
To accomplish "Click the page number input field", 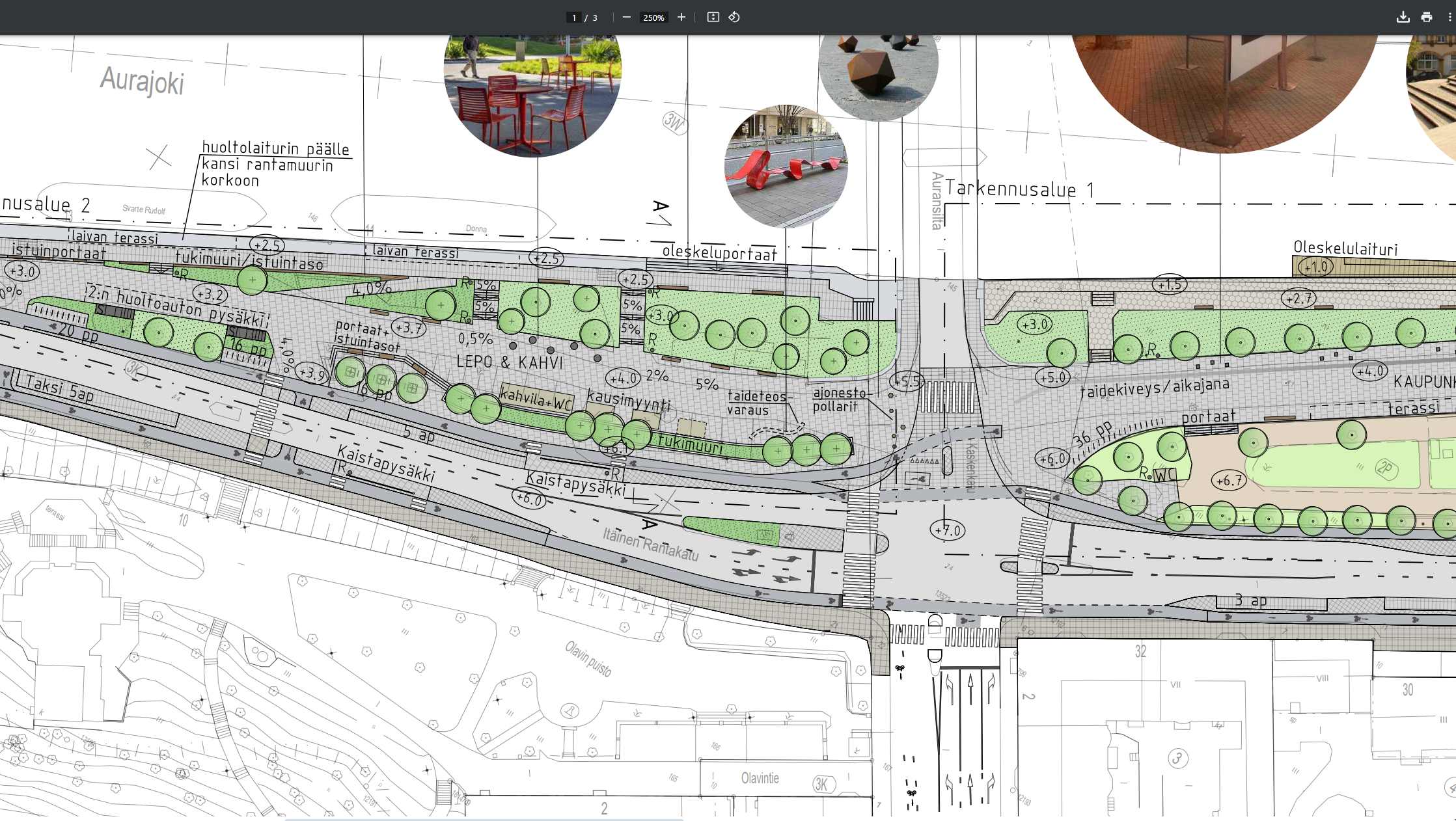I will tap(573, 18).
